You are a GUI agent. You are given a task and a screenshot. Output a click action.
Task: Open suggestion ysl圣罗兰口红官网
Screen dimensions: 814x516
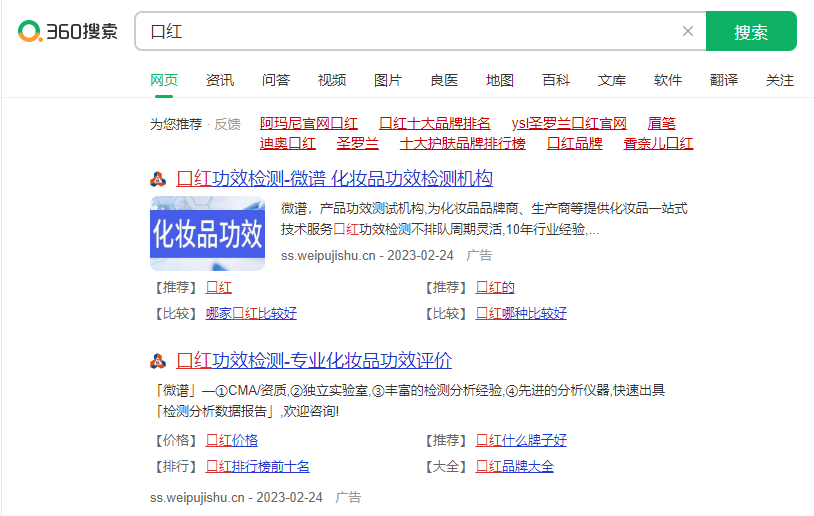569,124
